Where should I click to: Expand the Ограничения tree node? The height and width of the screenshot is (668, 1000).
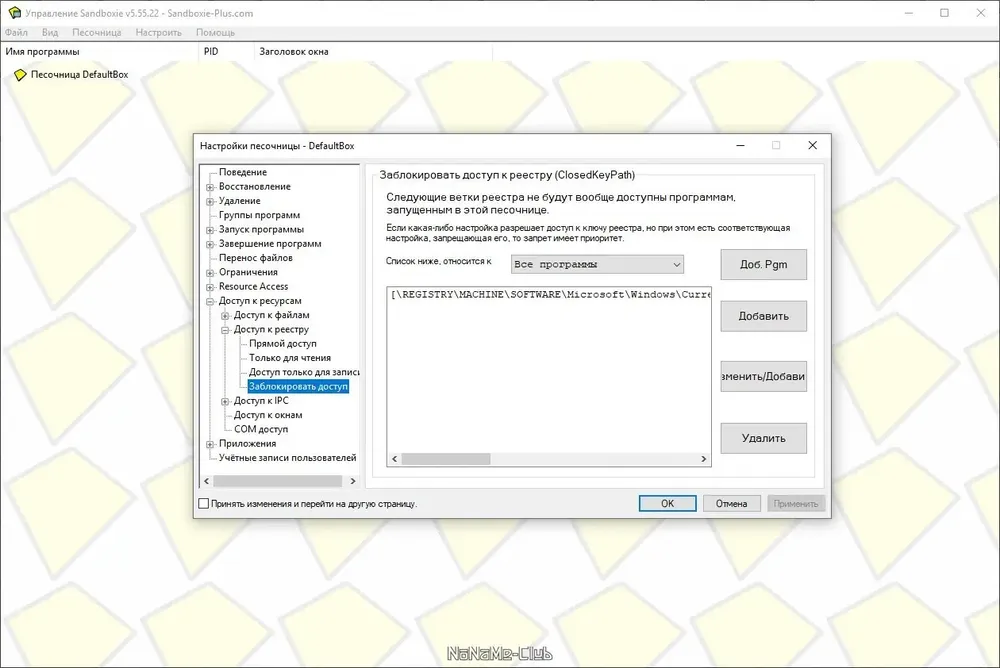tap(210, 273)
